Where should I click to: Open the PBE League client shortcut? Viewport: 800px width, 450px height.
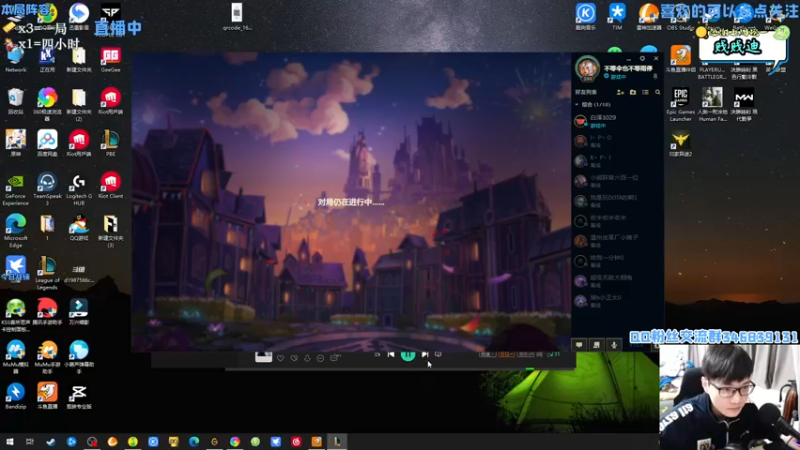(x=110, y=143)
